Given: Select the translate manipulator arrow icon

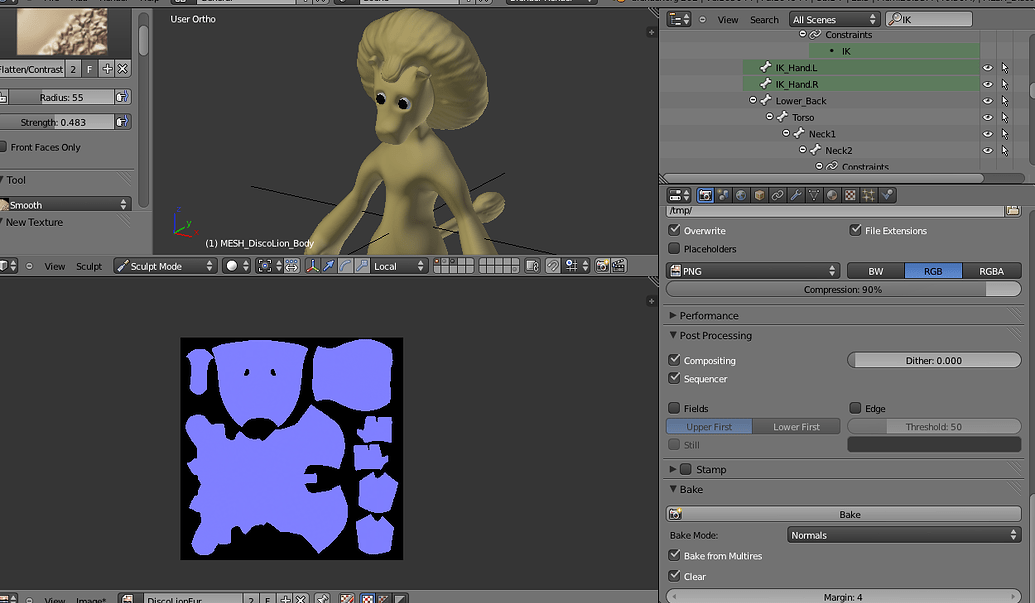Looking at the screenshot, I should coord(329,266).
